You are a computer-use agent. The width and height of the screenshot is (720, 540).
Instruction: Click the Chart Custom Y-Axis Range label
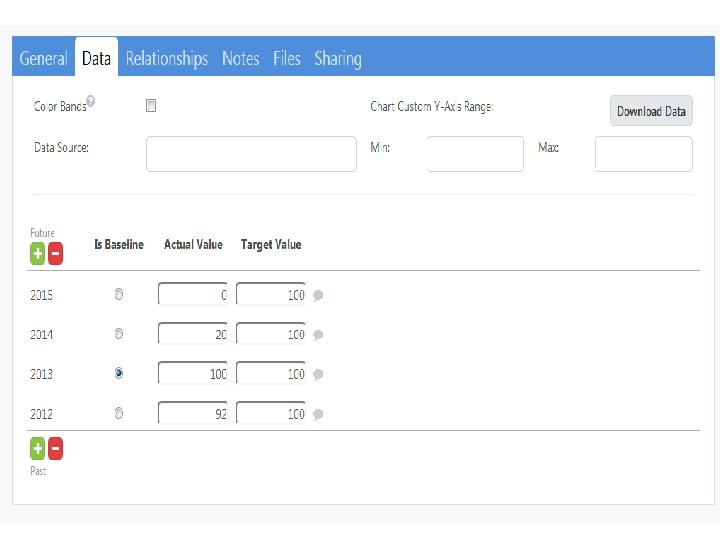pyautogui.click(x=432, y=107)
